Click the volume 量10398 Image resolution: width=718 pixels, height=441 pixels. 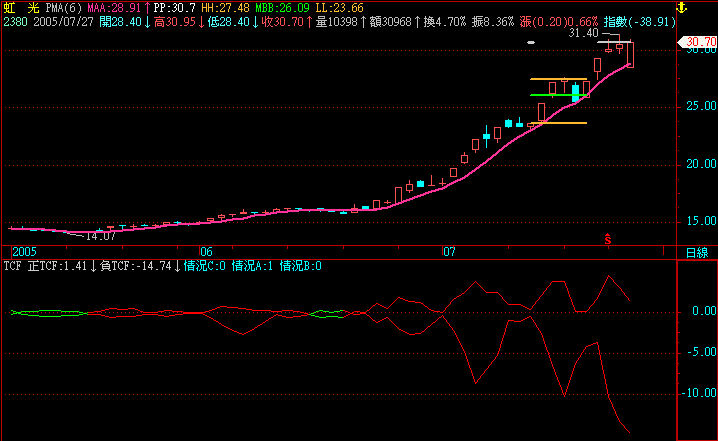tap(337, 22)
